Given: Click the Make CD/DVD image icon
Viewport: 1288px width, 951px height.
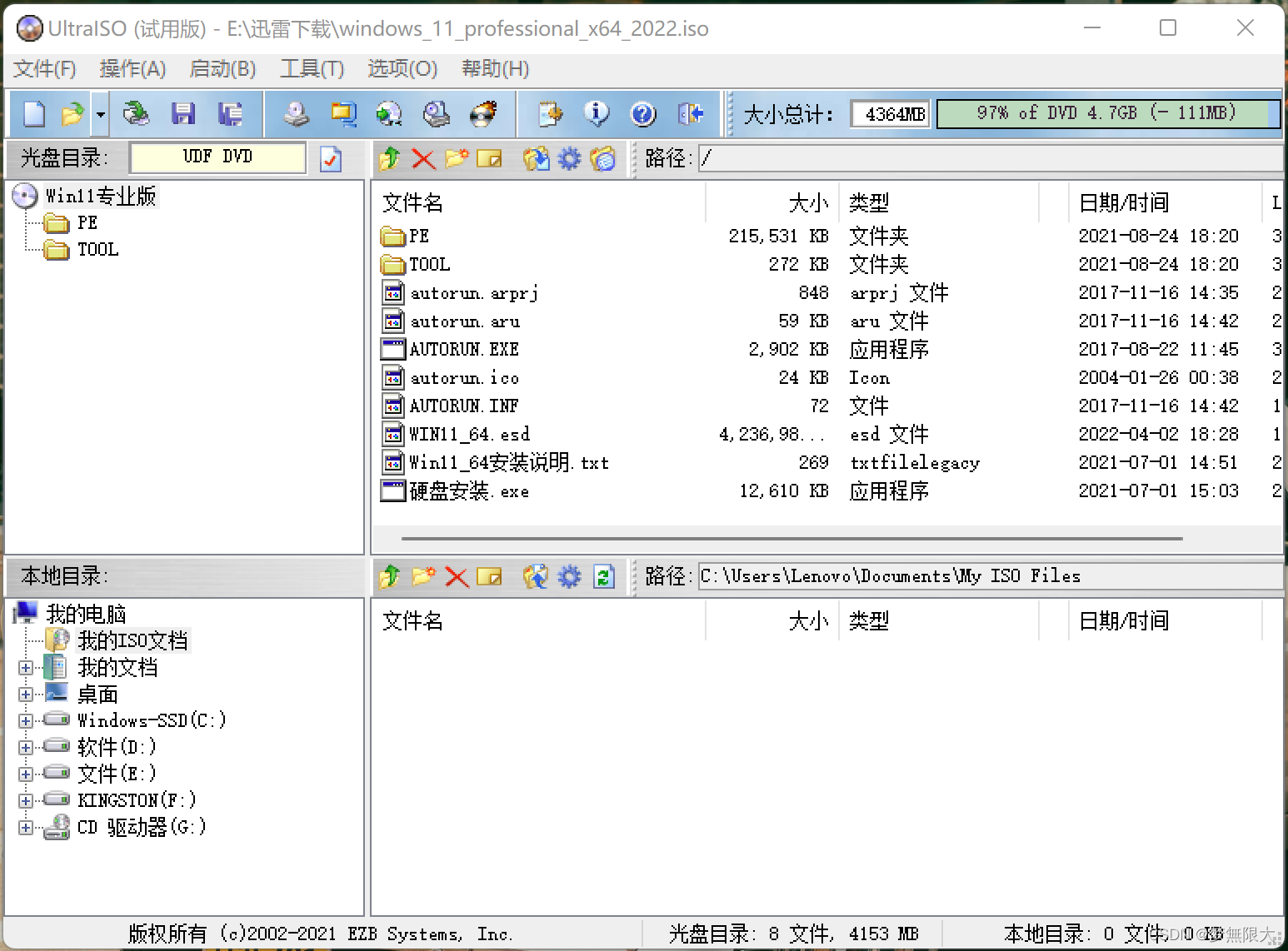Looking at the screenshot, I should pos(297,113).
